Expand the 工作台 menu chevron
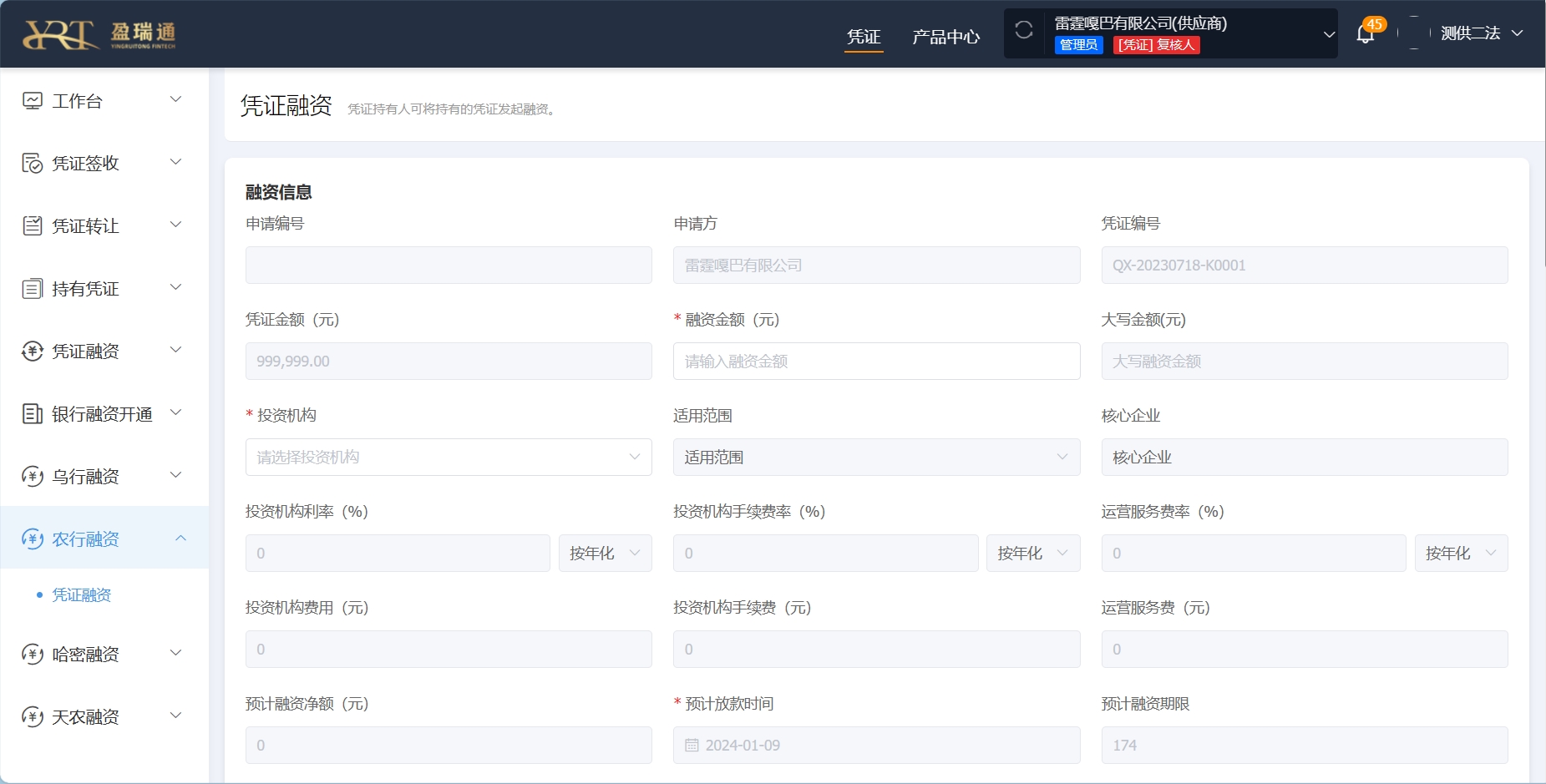1546x784 pixels. (x=176, y=99)
